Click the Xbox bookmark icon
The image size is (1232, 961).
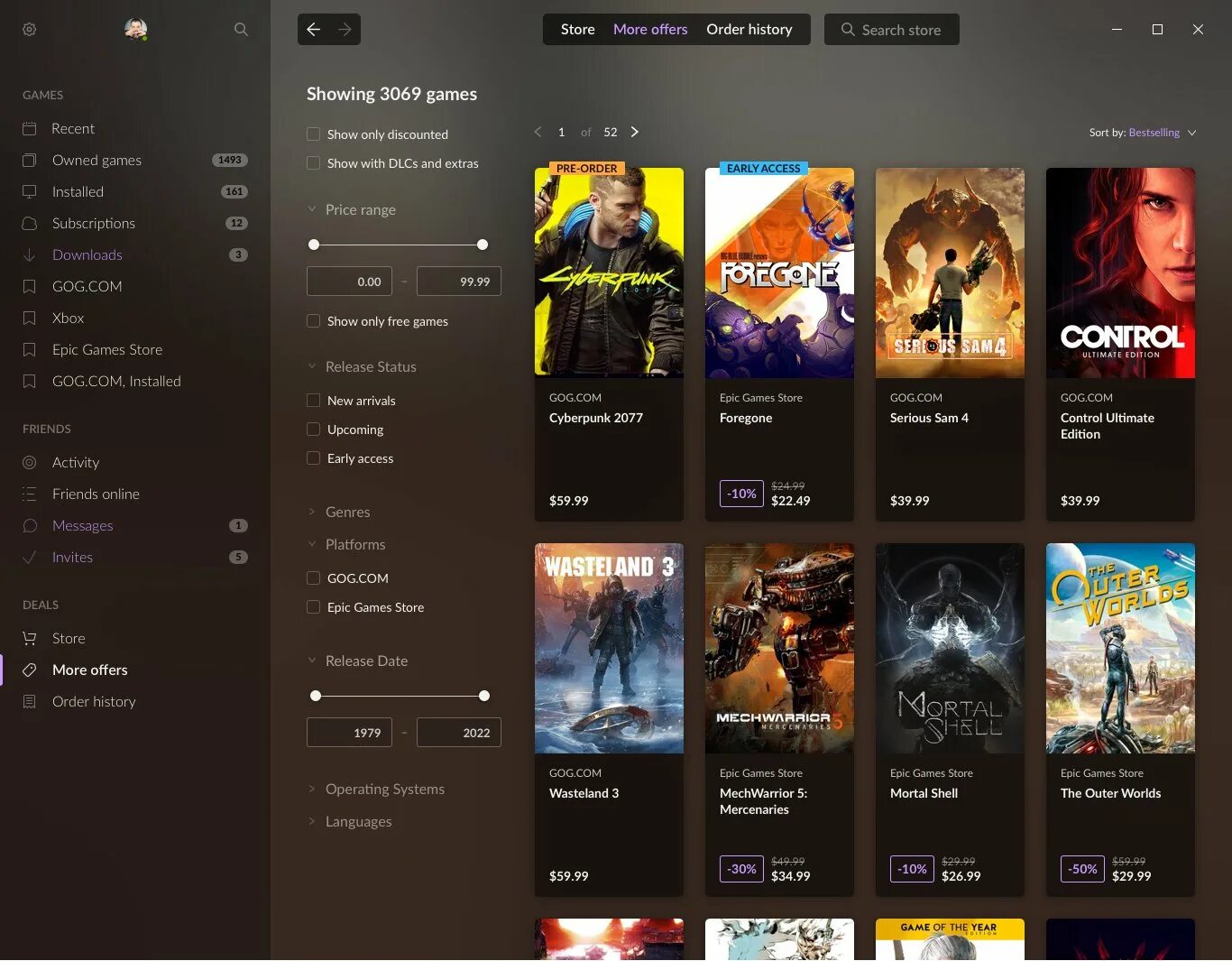30,319
